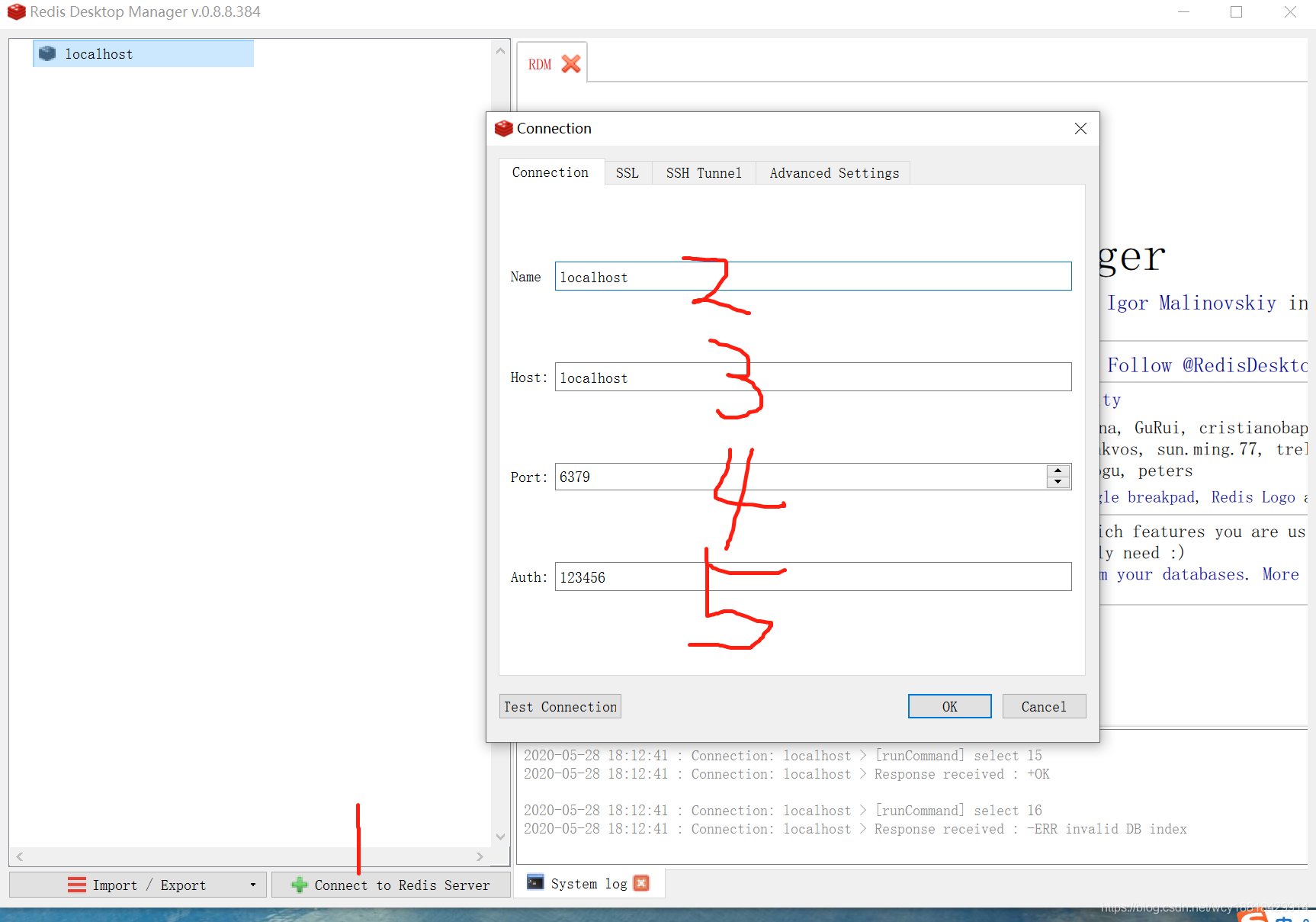Image resolution: width=1316 pixels, height=922 pixels.
Task: Click the Test Connection button
Action: click(560, 706)
